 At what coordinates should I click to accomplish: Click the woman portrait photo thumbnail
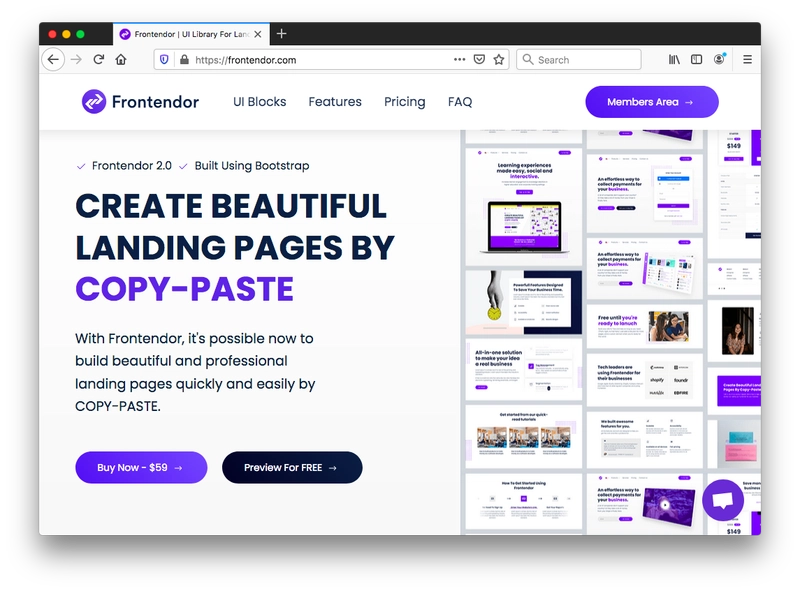[x=737, y=331]
